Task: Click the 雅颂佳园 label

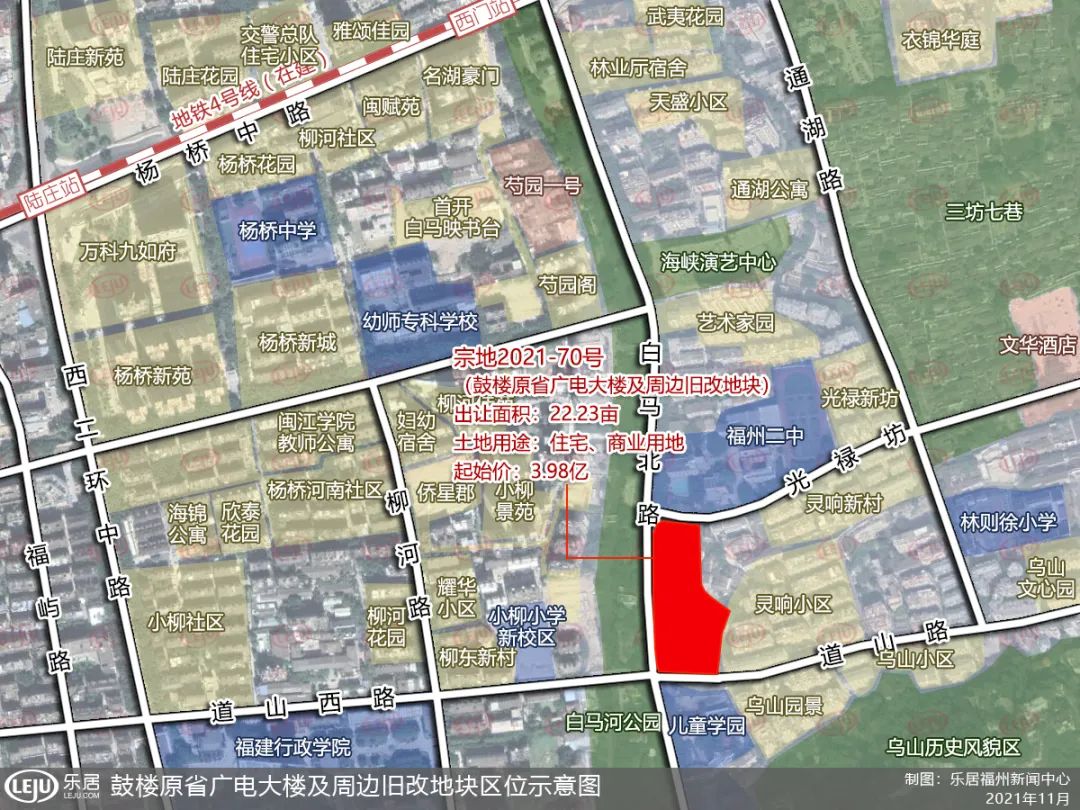Action: point(371,30)
